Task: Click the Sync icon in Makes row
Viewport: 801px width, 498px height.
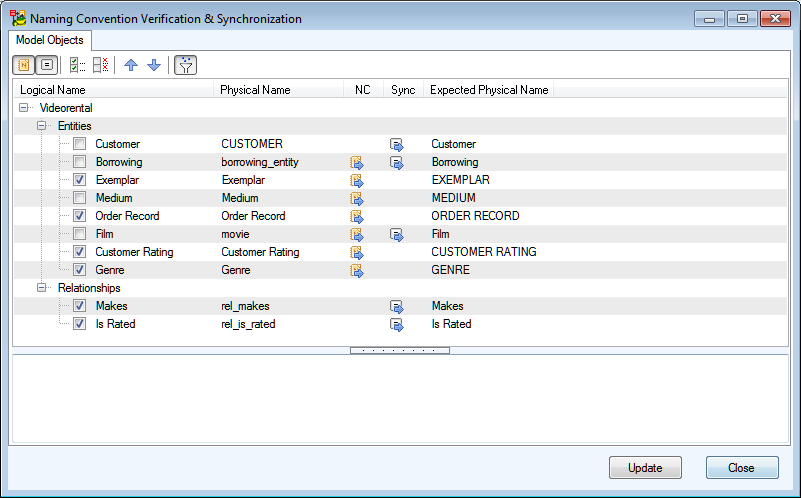Action: pyautogui.click(x=396, y=307)
